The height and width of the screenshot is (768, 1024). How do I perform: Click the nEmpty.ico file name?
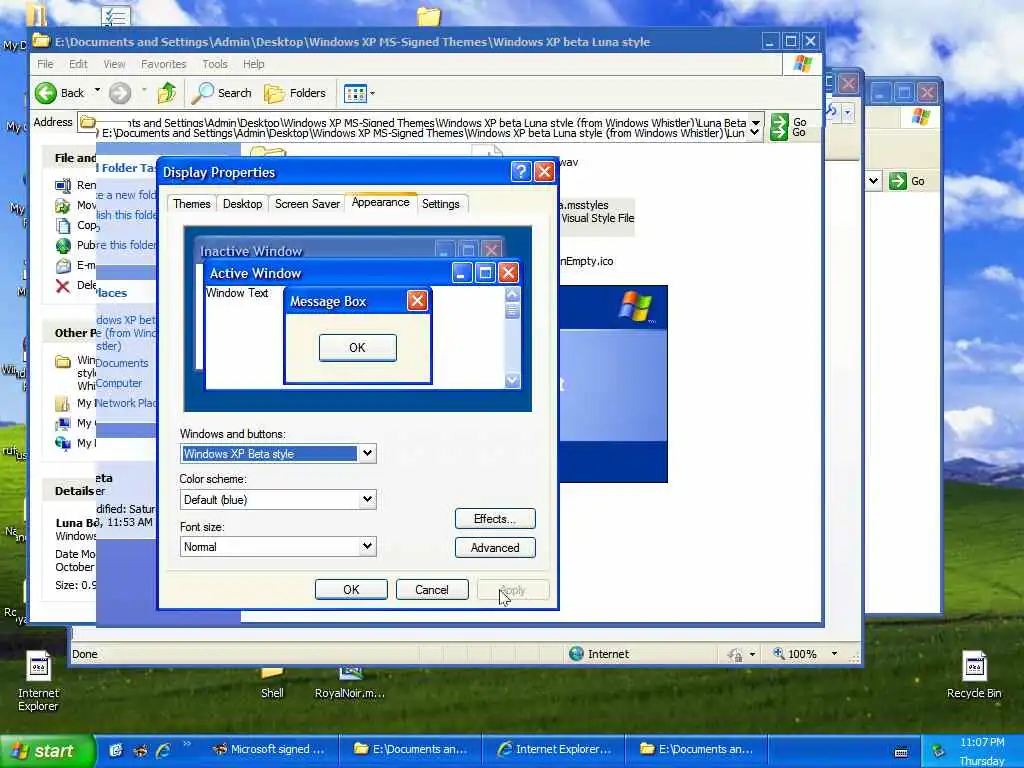point(586,261)
